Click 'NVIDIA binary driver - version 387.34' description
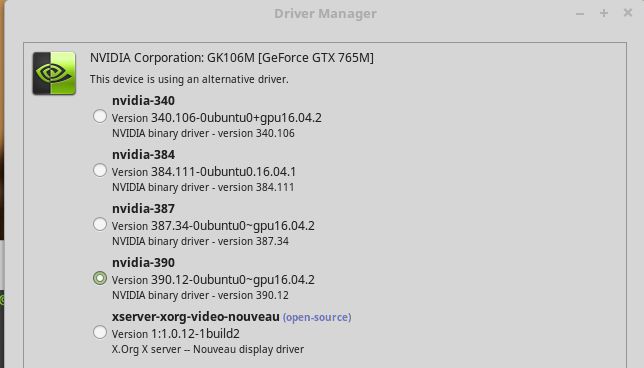 200,241
